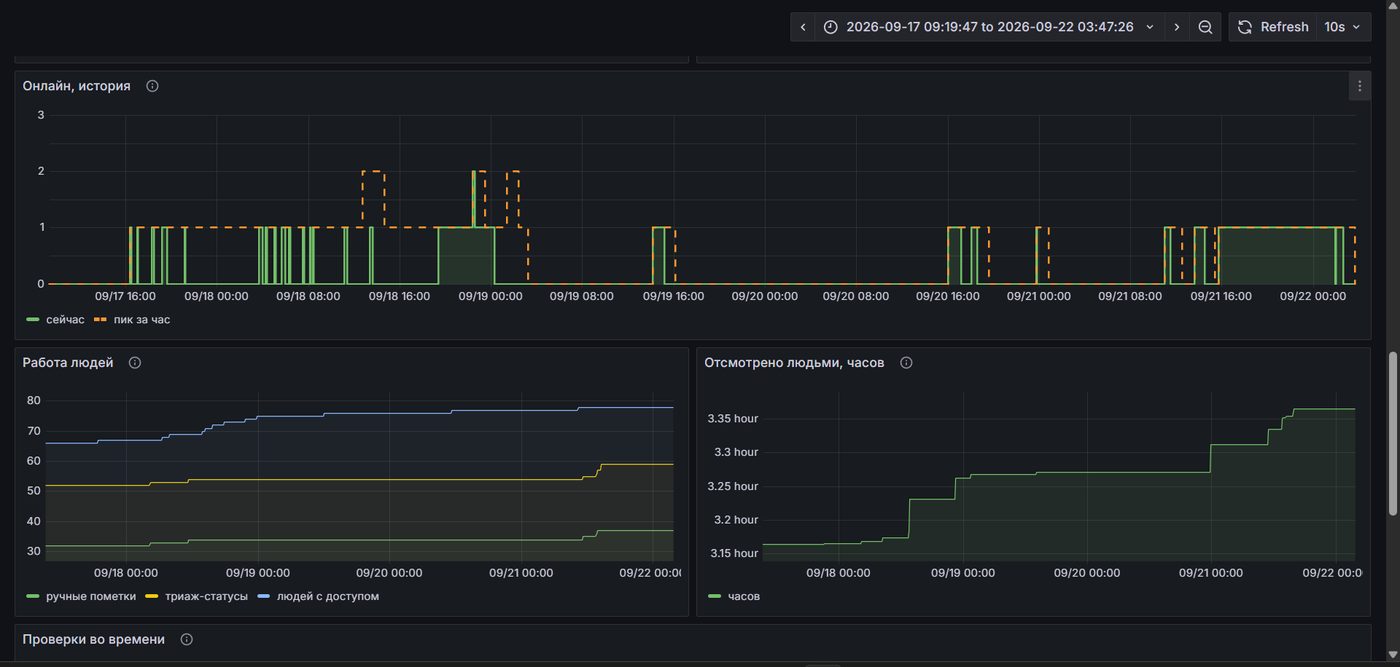This screenshot has width=1400, height=667.
Task: Toggle часов series in legend
Action: pyautogui.click(x=734, y=596)
